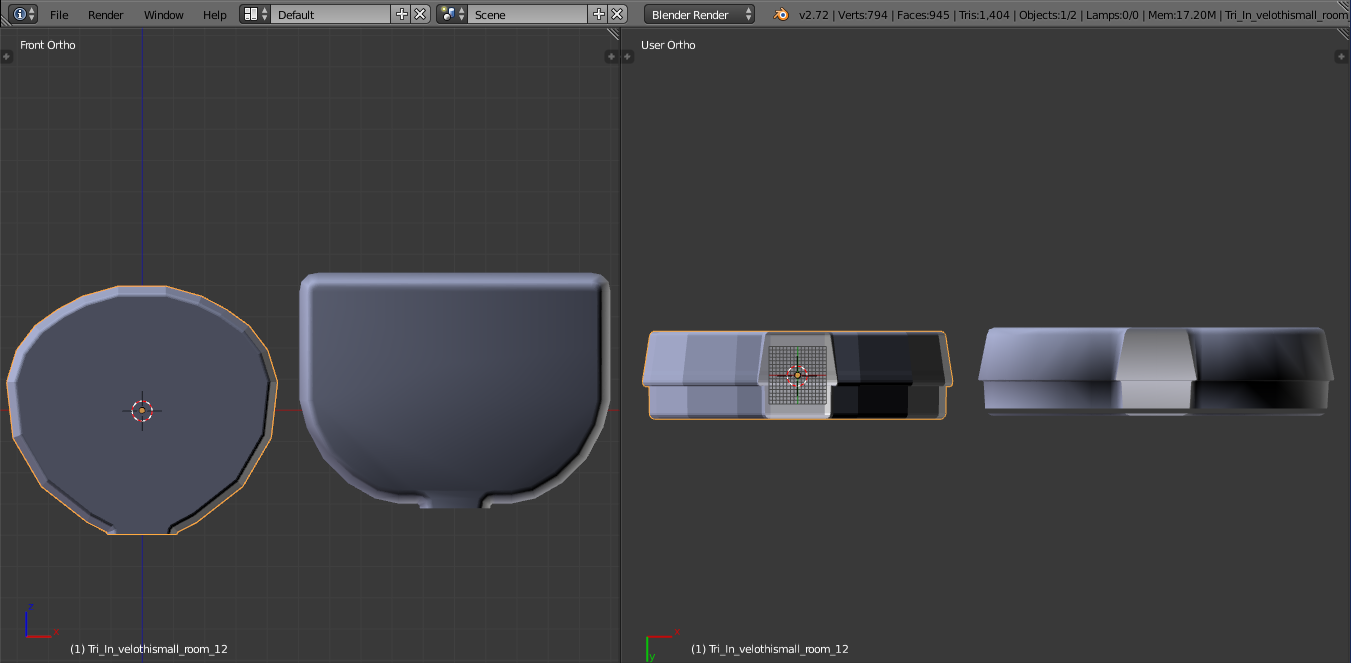Screen dimensions: 1351x663
Task: Open the Help menu
Action: (215, 15)
